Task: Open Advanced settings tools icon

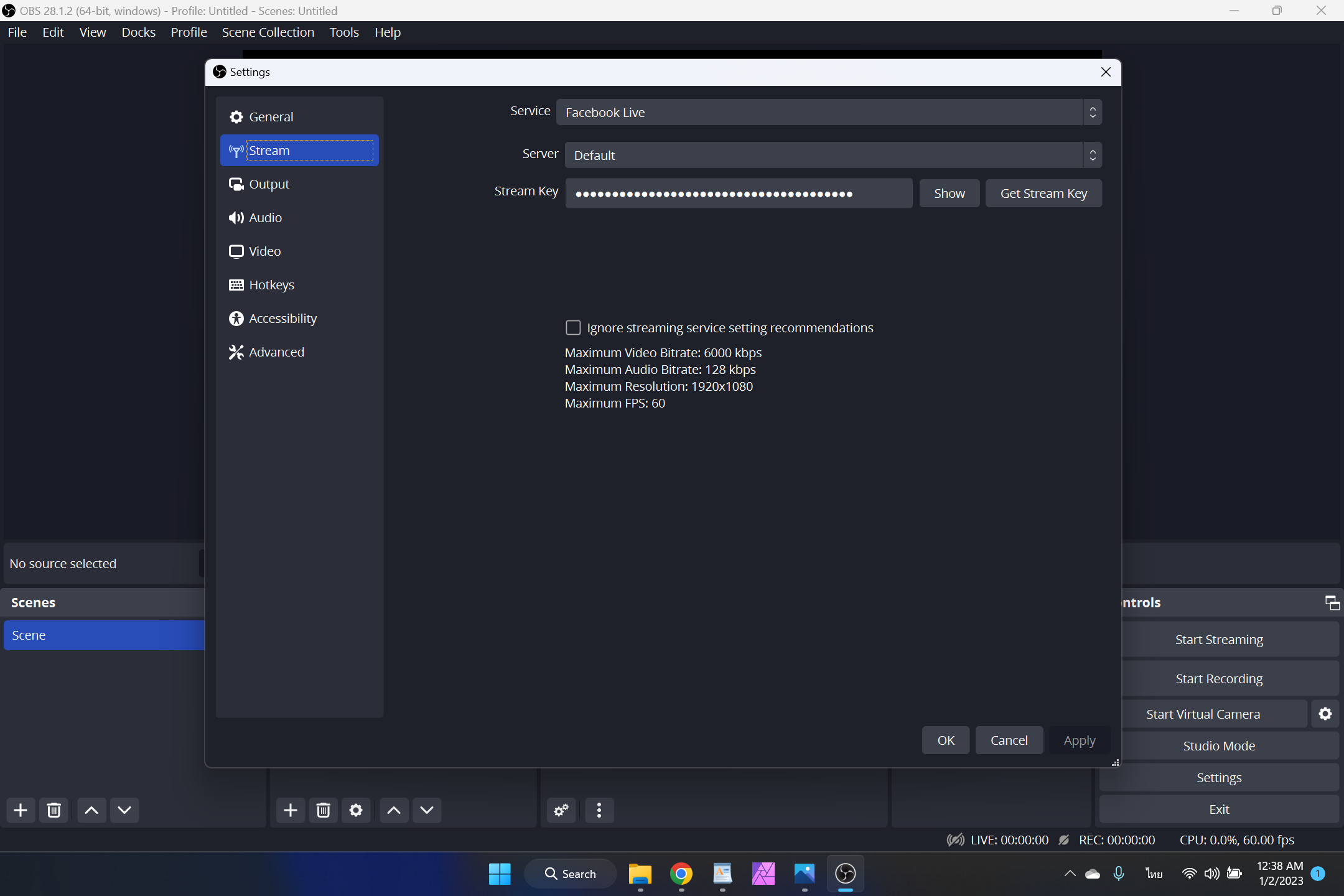Action: click(x=236, y=352)
